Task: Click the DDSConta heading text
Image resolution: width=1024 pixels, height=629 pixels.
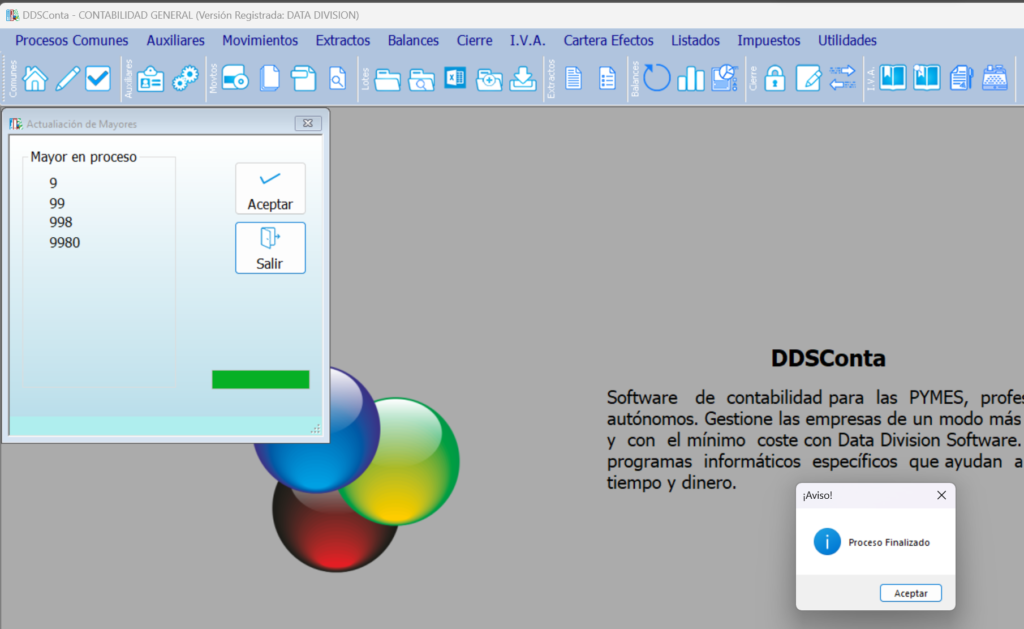Action: (828, 358)
